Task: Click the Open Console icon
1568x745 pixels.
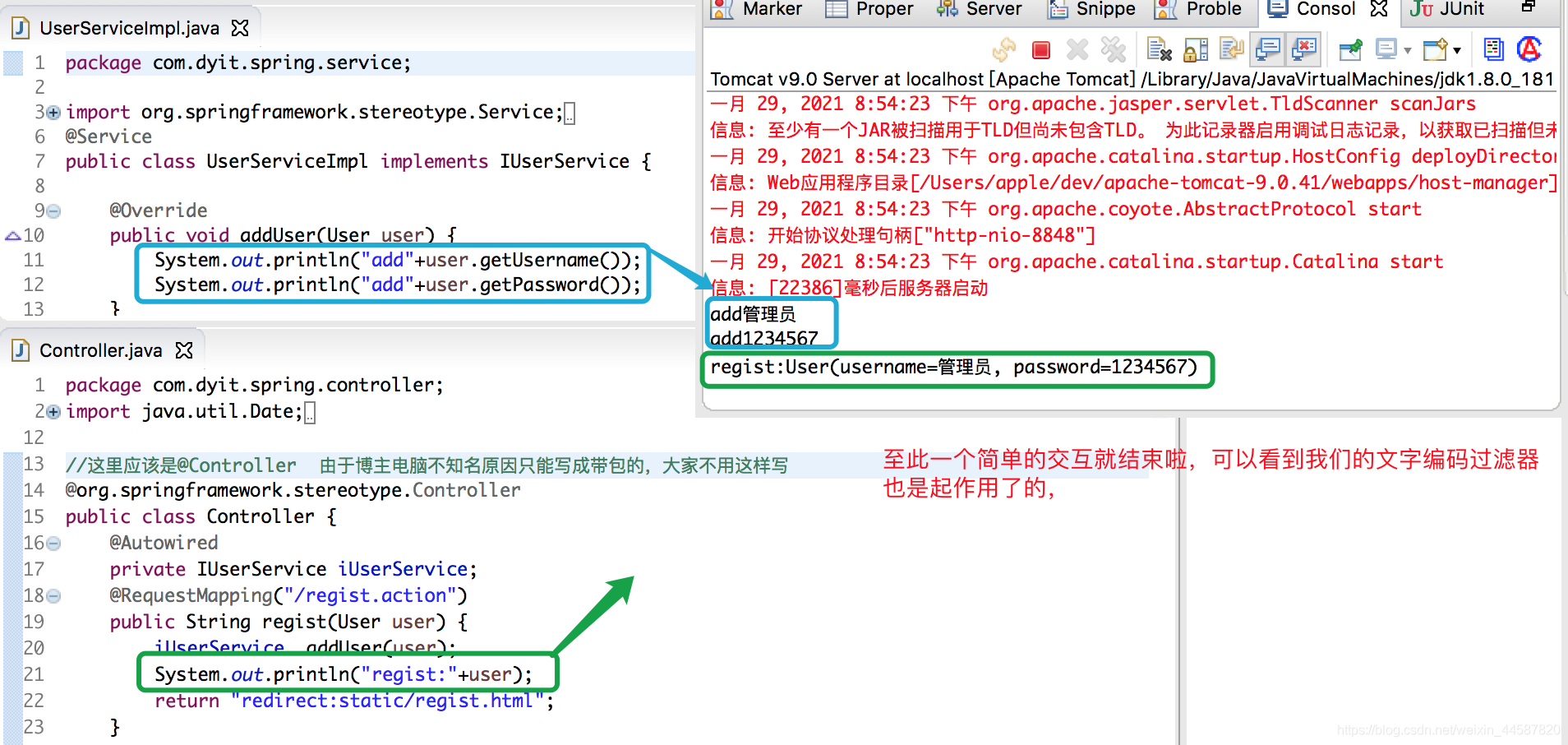Action: pos(1436,50)
